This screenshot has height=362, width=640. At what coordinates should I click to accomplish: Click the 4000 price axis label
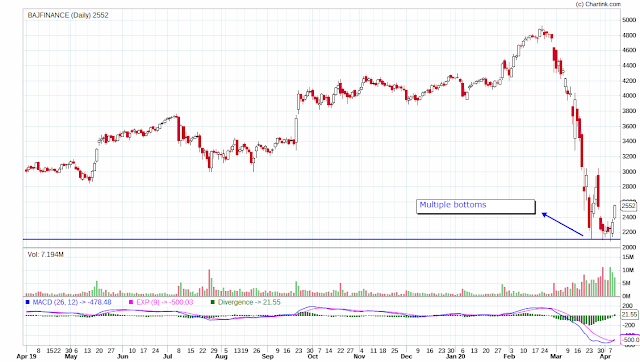coord(629,96)
